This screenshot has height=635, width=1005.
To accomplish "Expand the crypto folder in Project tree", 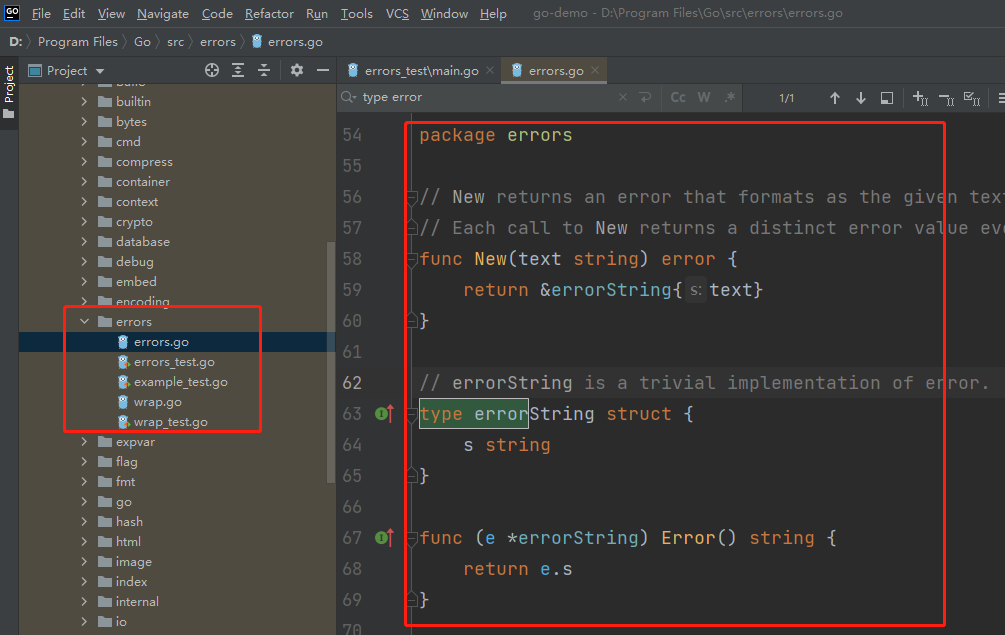I will click(84, 221).
